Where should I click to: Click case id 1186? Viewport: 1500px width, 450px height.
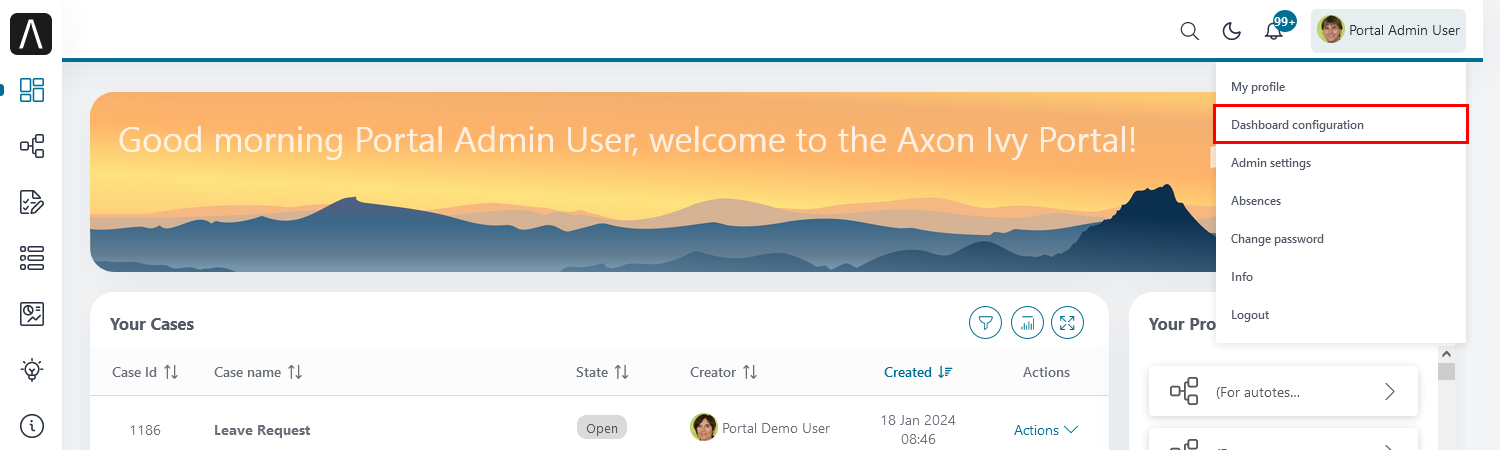[x=145, y=430]
